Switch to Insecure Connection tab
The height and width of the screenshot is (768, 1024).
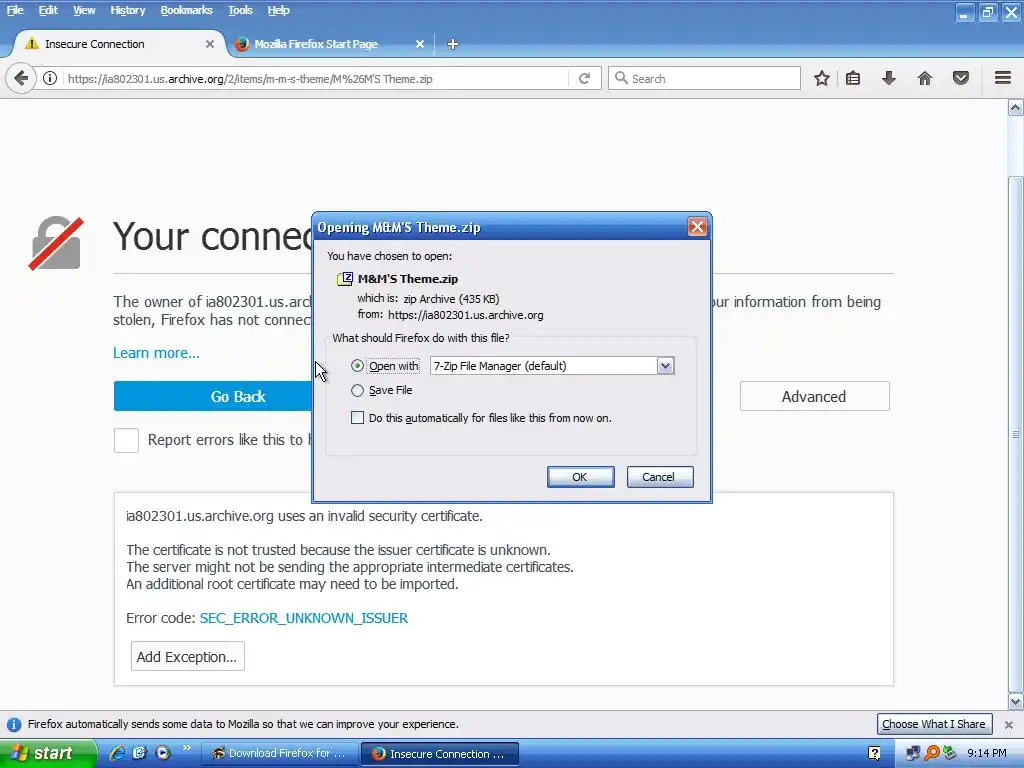click(118, 44)
